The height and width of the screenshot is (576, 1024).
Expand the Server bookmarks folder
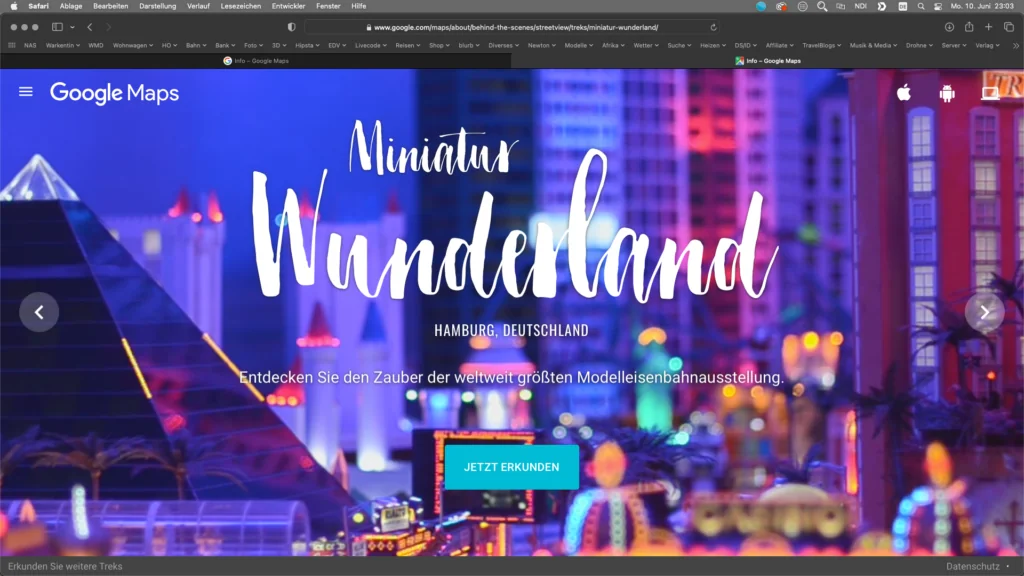tap(954, 46)
